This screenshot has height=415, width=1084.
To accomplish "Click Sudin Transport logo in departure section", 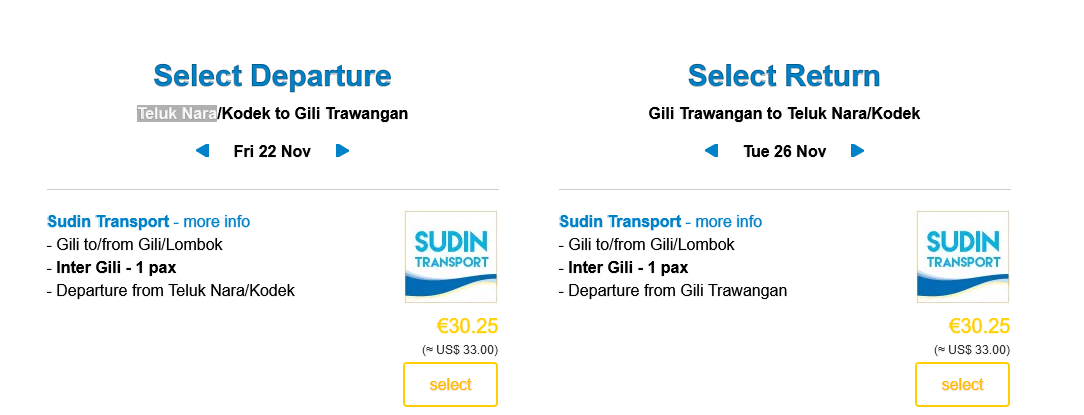I will 450,256.
